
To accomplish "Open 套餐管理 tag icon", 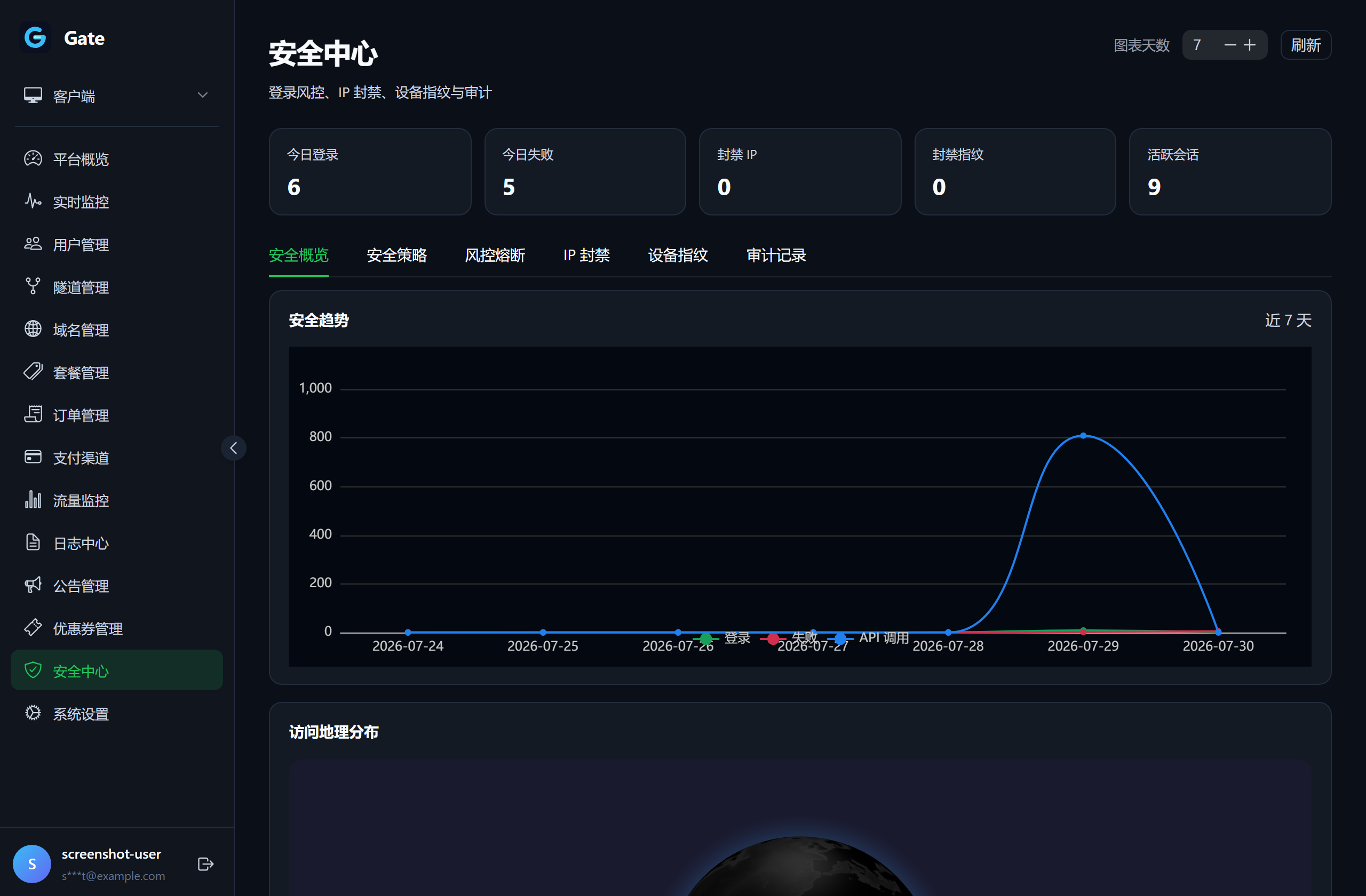I will [x=33, y=372].
